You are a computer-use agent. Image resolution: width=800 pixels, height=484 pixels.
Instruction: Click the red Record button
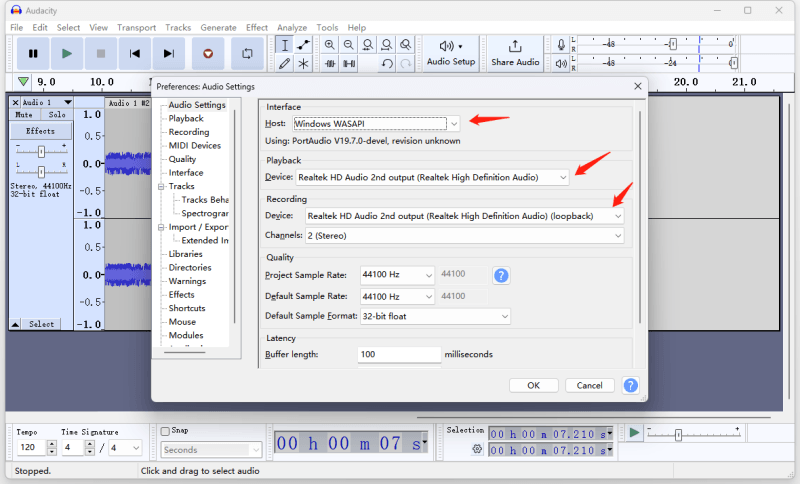(208, 53)
